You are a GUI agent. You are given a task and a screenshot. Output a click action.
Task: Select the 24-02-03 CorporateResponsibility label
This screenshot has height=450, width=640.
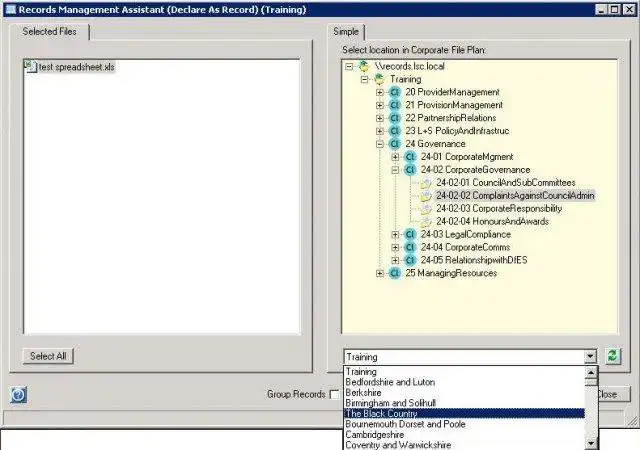[x=499, y=209]
